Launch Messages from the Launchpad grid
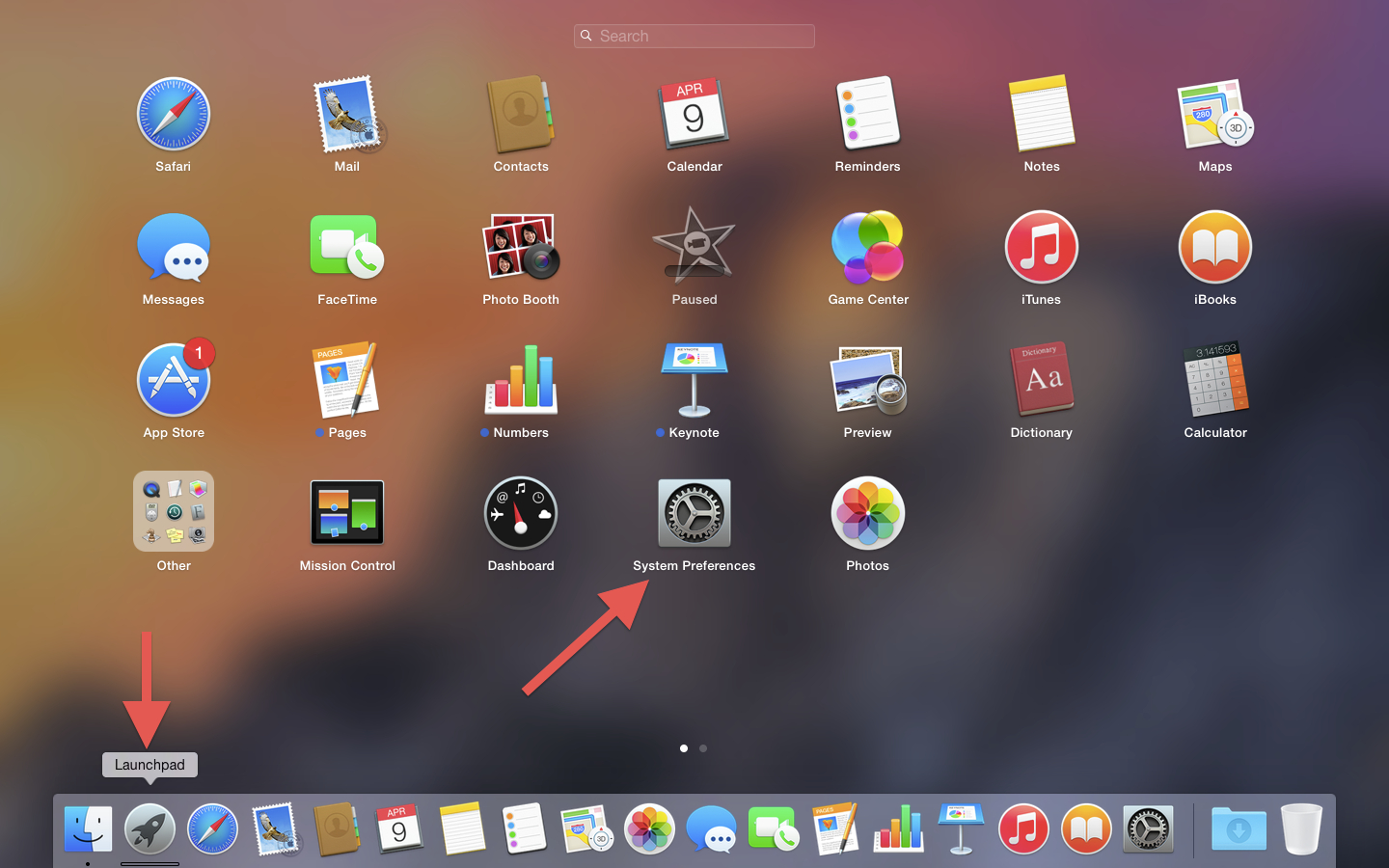 [174, 248]
